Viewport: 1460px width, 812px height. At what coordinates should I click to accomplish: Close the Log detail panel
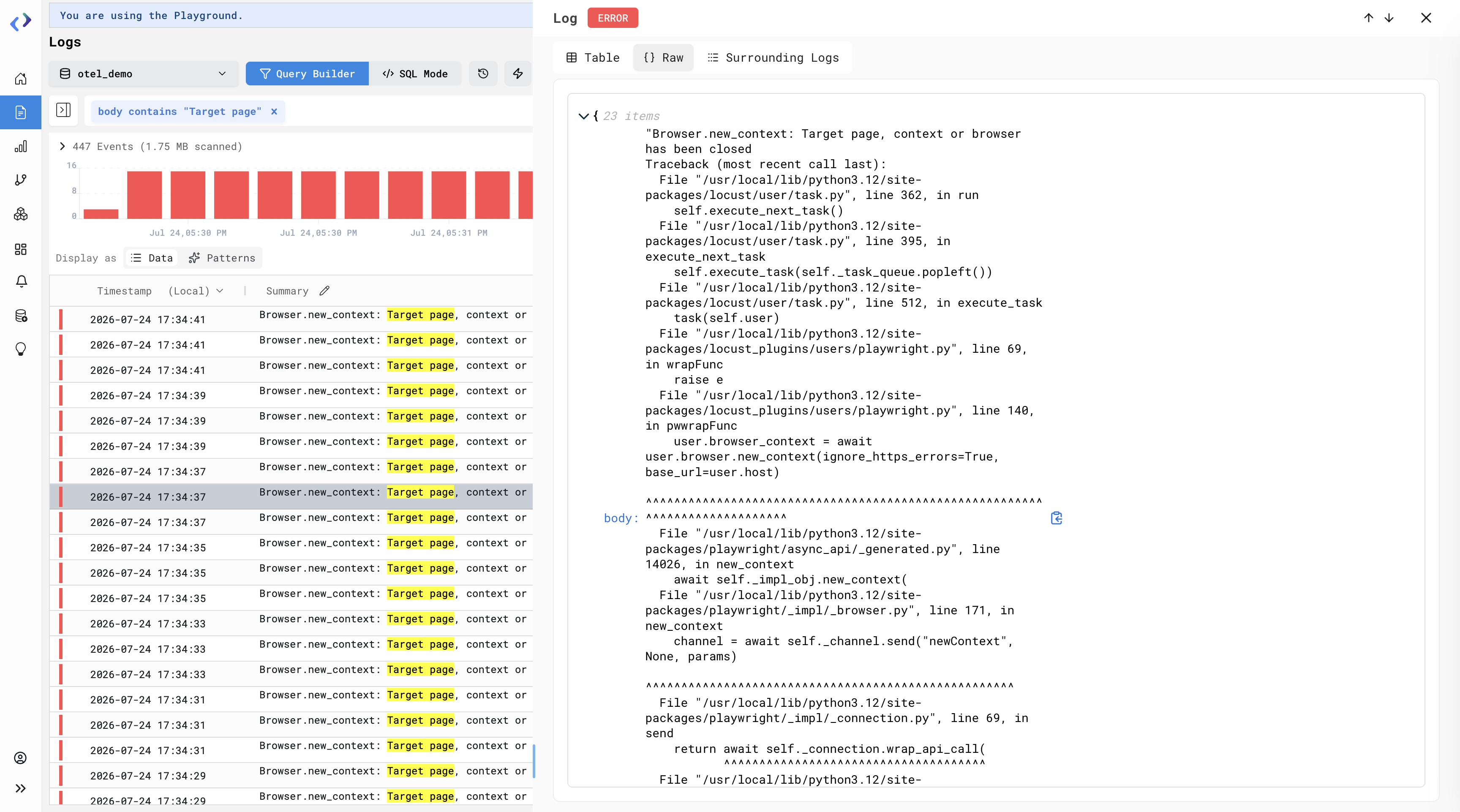point(1426,18)
